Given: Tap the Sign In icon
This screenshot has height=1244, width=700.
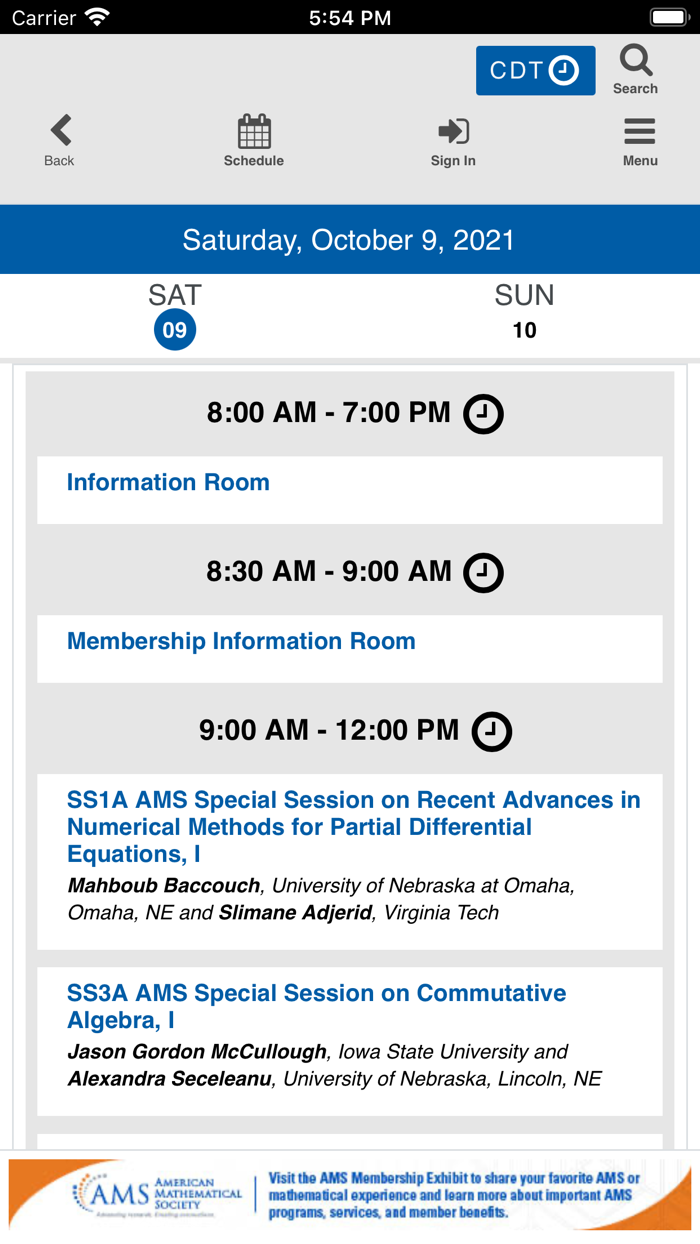Looking at the screenshot, I should (453, 132).
